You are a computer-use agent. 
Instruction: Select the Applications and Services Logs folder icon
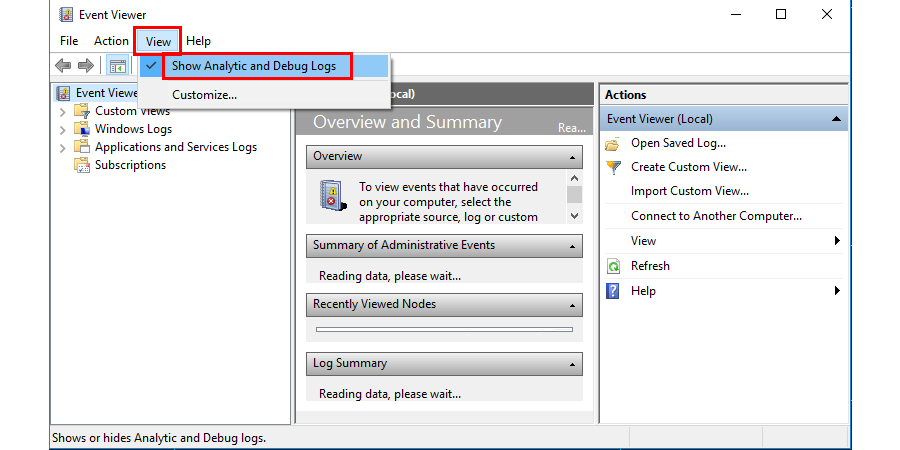pos(82,146)
